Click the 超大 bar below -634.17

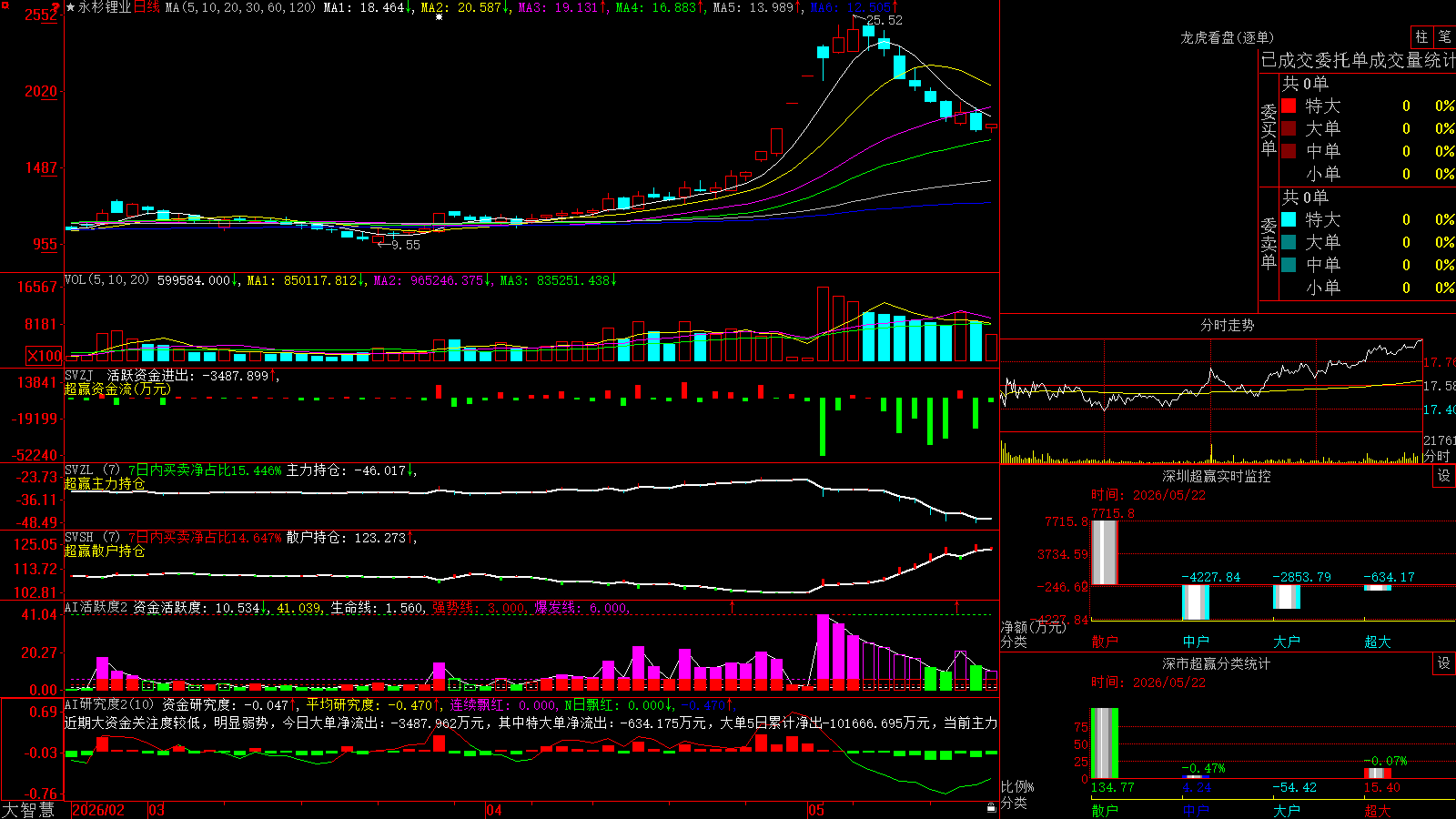(1378, 588)
